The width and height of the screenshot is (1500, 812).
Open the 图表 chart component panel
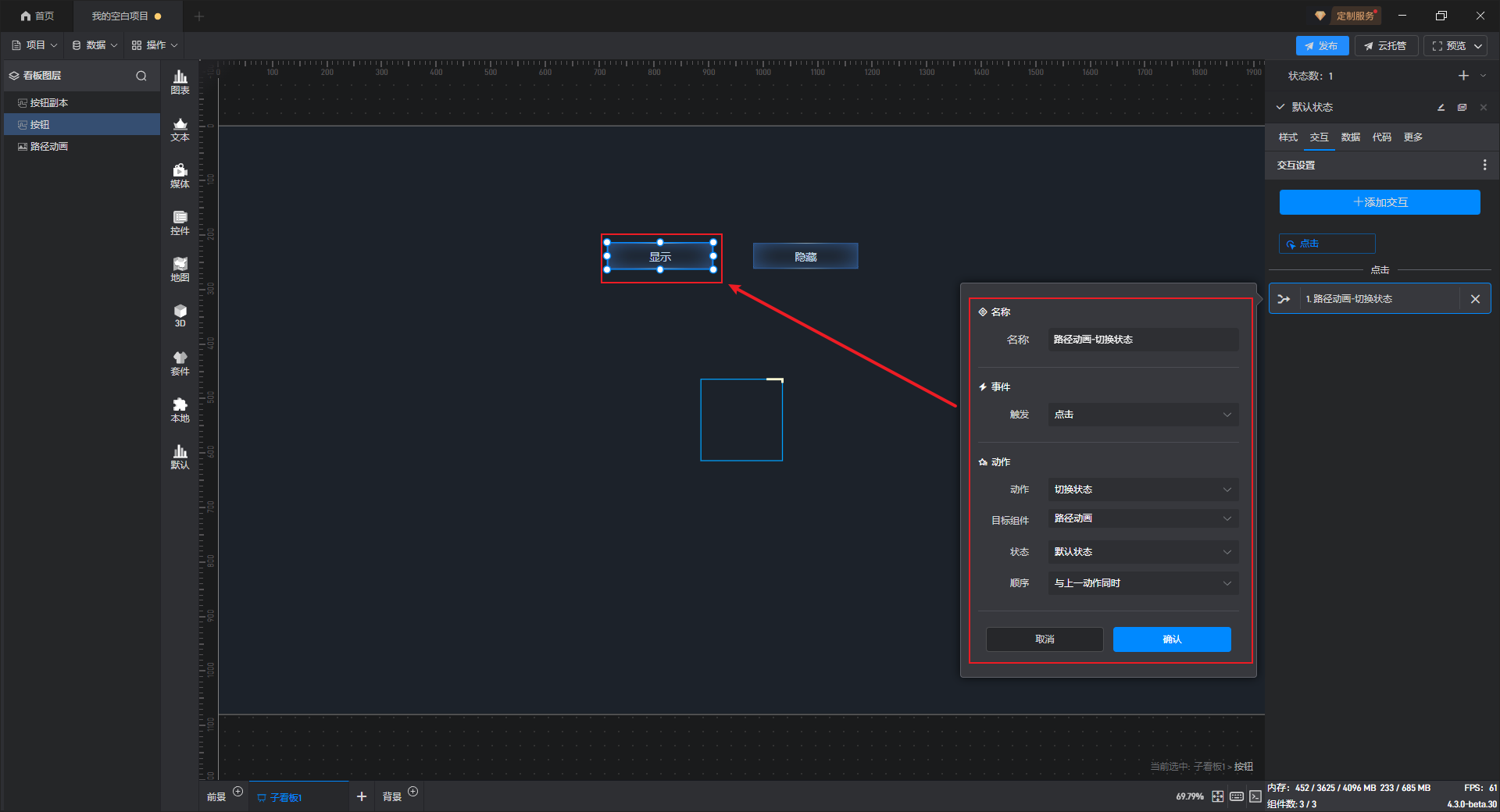pyautogui.click(x=180, y=82)
